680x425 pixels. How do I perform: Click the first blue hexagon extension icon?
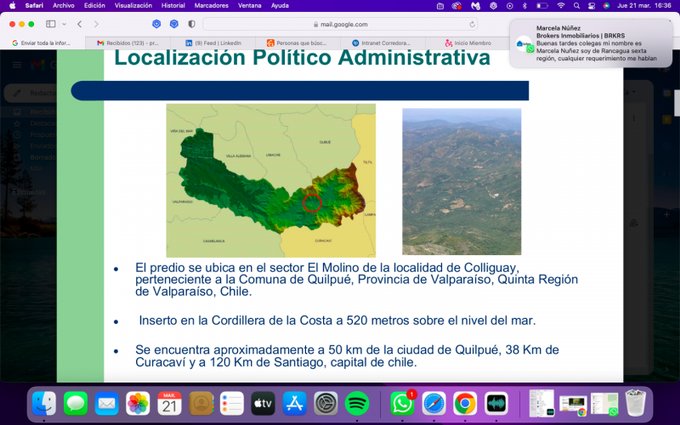(157, 24)
